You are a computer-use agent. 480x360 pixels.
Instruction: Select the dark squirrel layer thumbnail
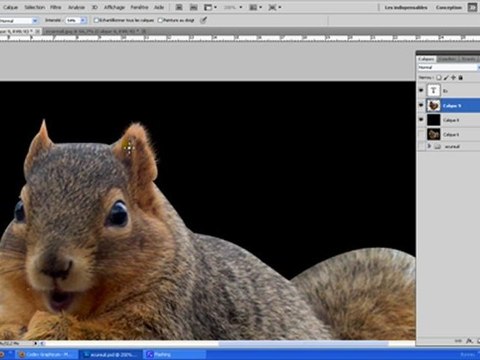point(433,134)
